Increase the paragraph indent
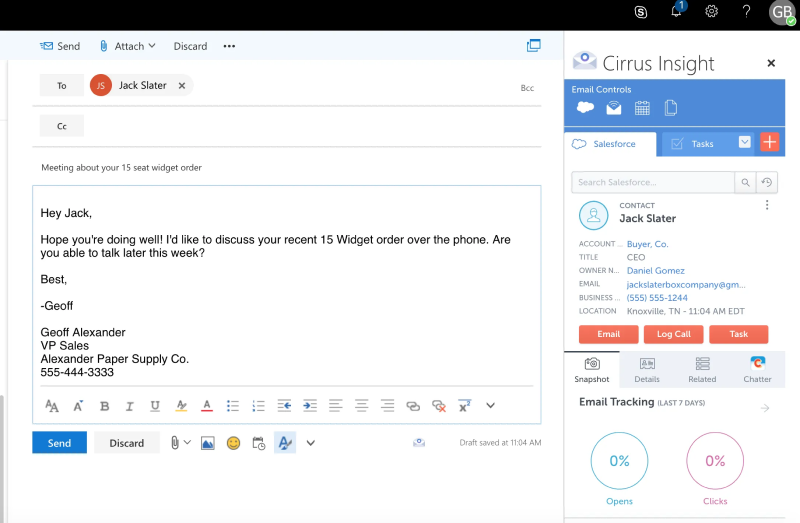 click(x=310, y=406)
